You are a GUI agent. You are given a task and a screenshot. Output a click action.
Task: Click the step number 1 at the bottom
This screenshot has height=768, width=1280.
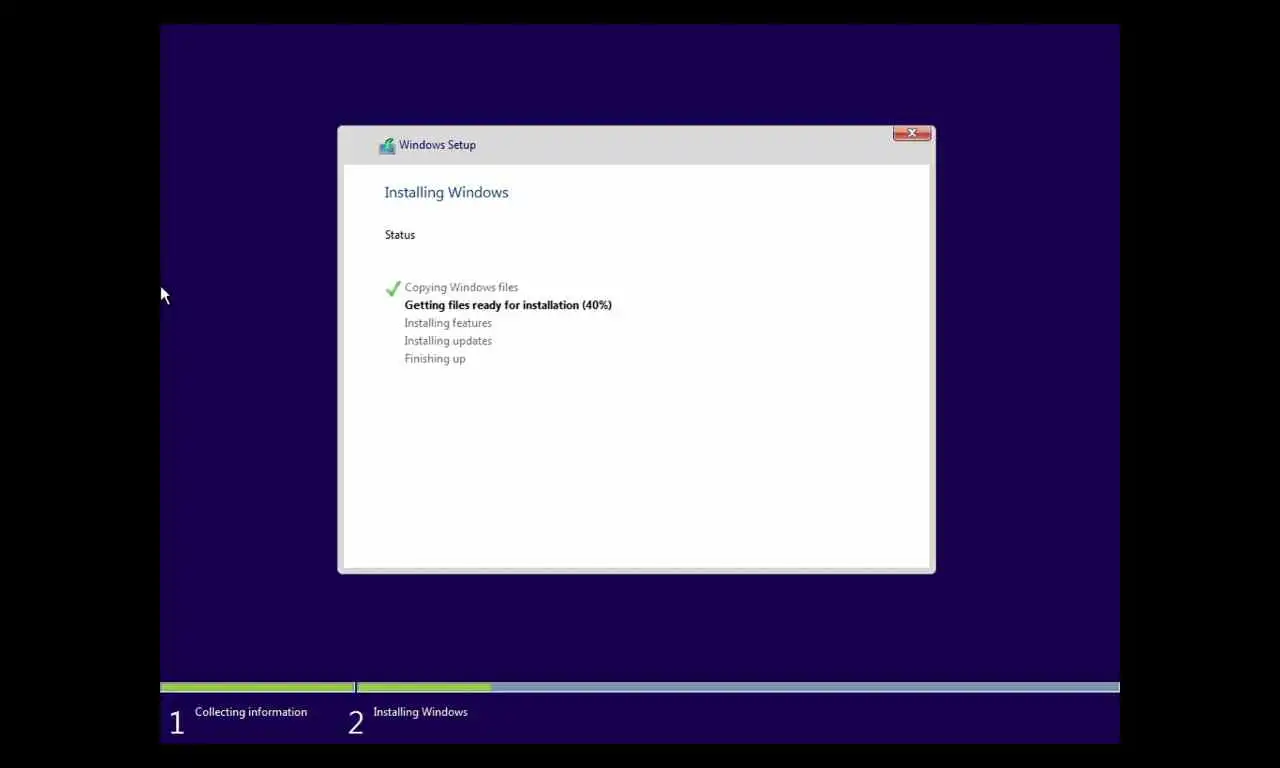tap(177, 723)
